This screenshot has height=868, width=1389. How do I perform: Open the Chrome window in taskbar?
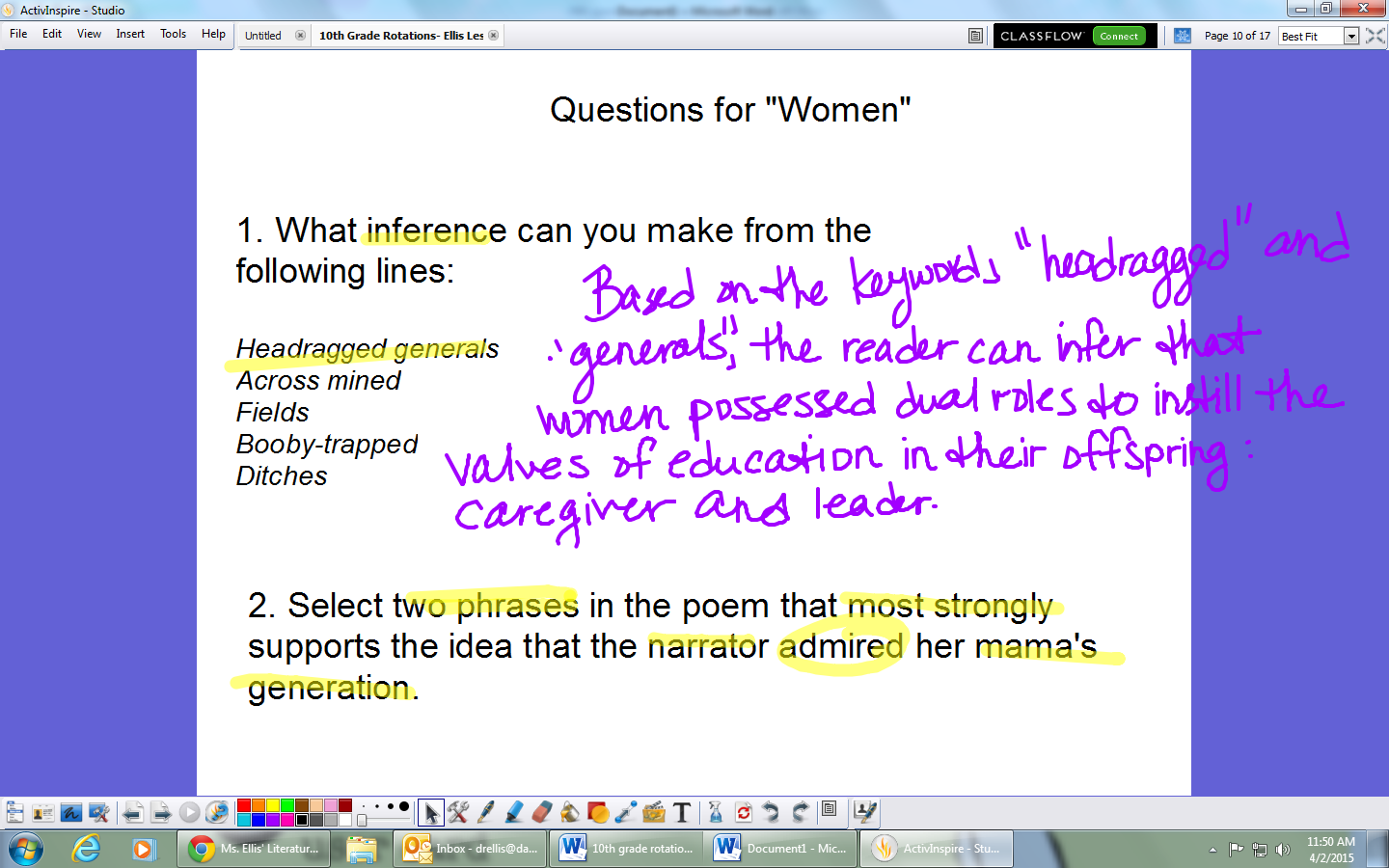click(255, 849)
